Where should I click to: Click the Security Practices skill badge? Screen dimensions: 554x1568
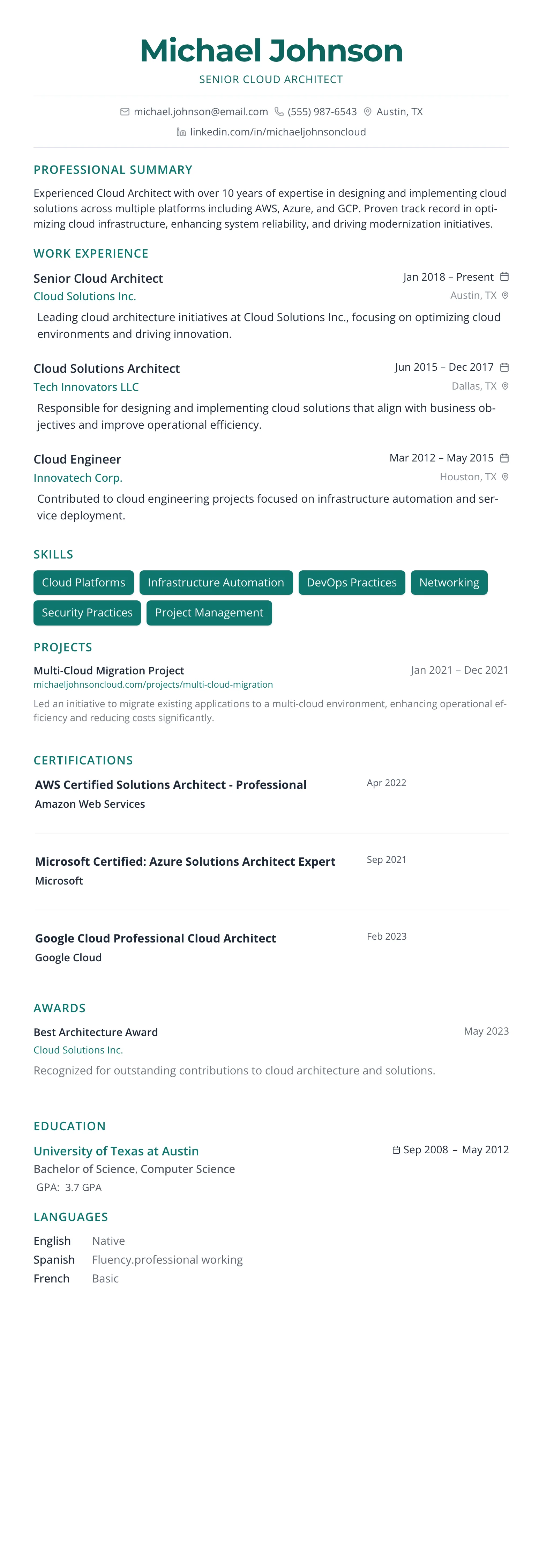87,612
